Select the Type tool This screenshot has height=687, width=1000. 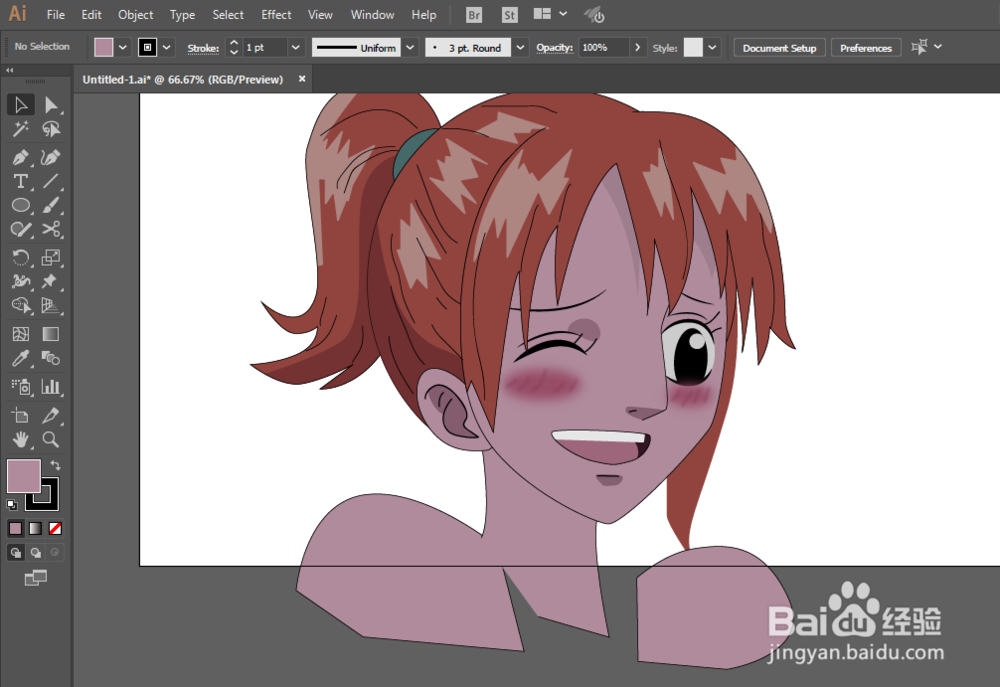[x=20, y=181]
